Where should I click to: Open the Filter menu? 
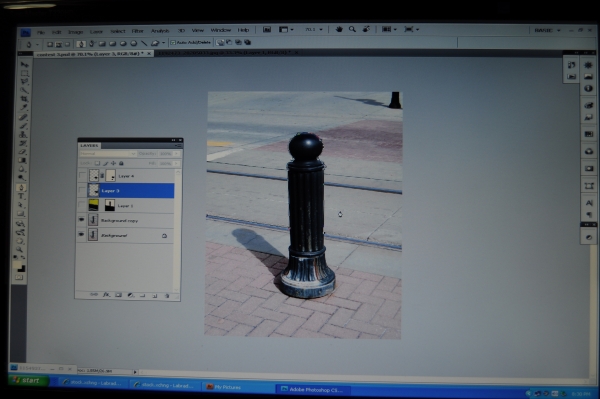tap(138, 31)
